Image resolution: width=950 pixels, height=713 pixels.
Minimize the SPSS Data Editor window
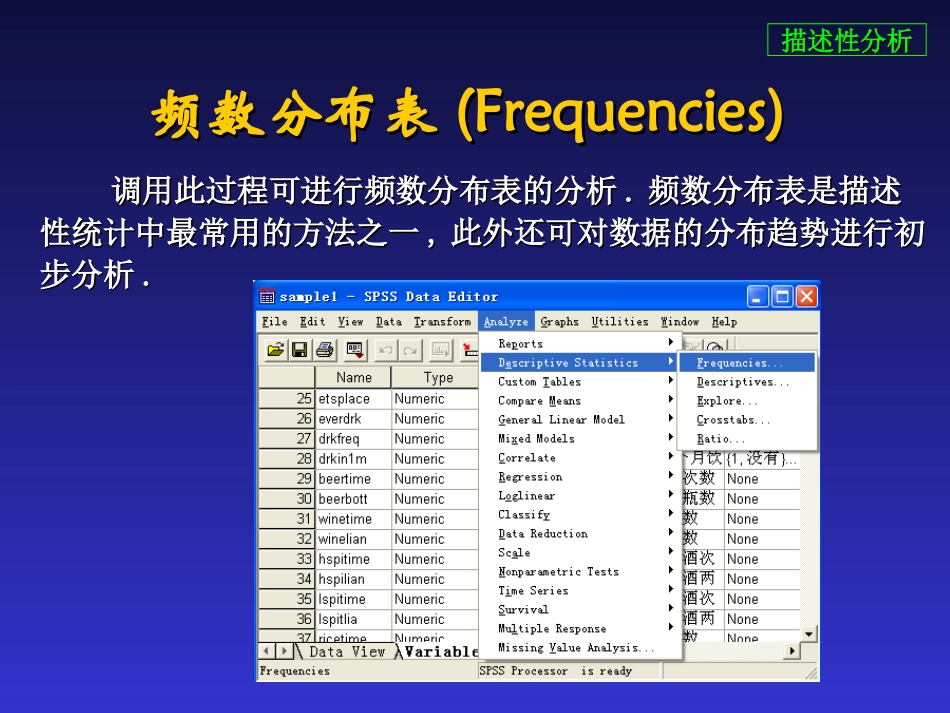point(757,297)
